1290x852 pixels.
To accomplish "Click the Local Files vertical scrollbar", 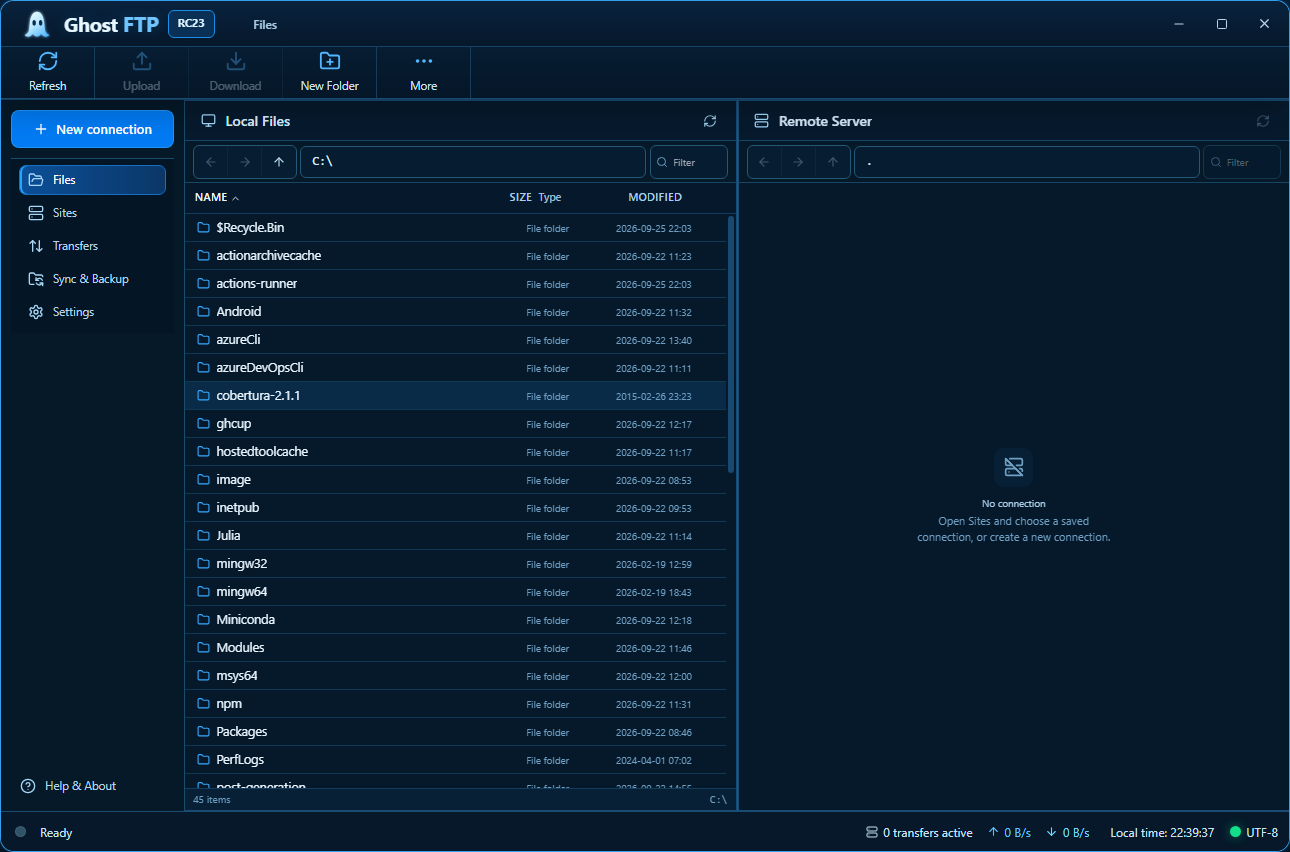I will point(731,344).
